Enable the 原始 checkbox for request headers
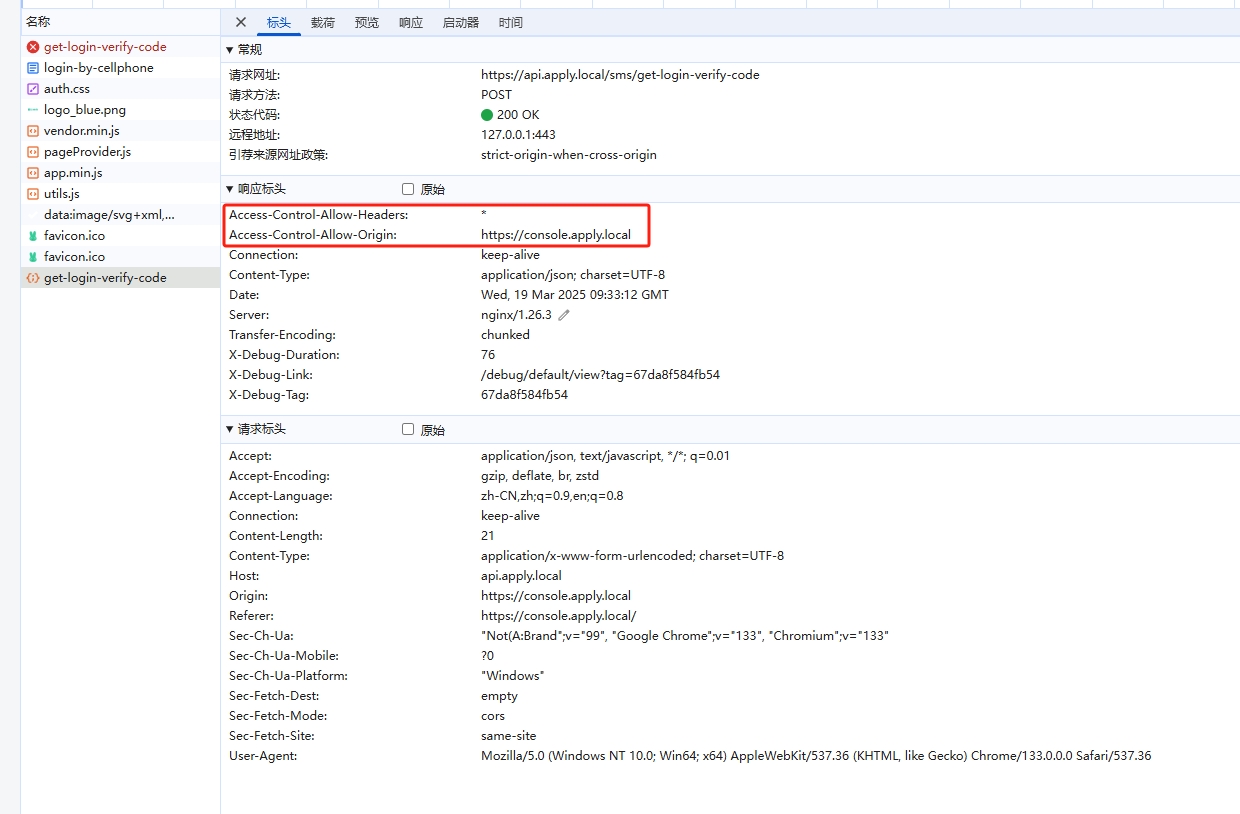The image size is (1240, 814). (x=408, y=429)
